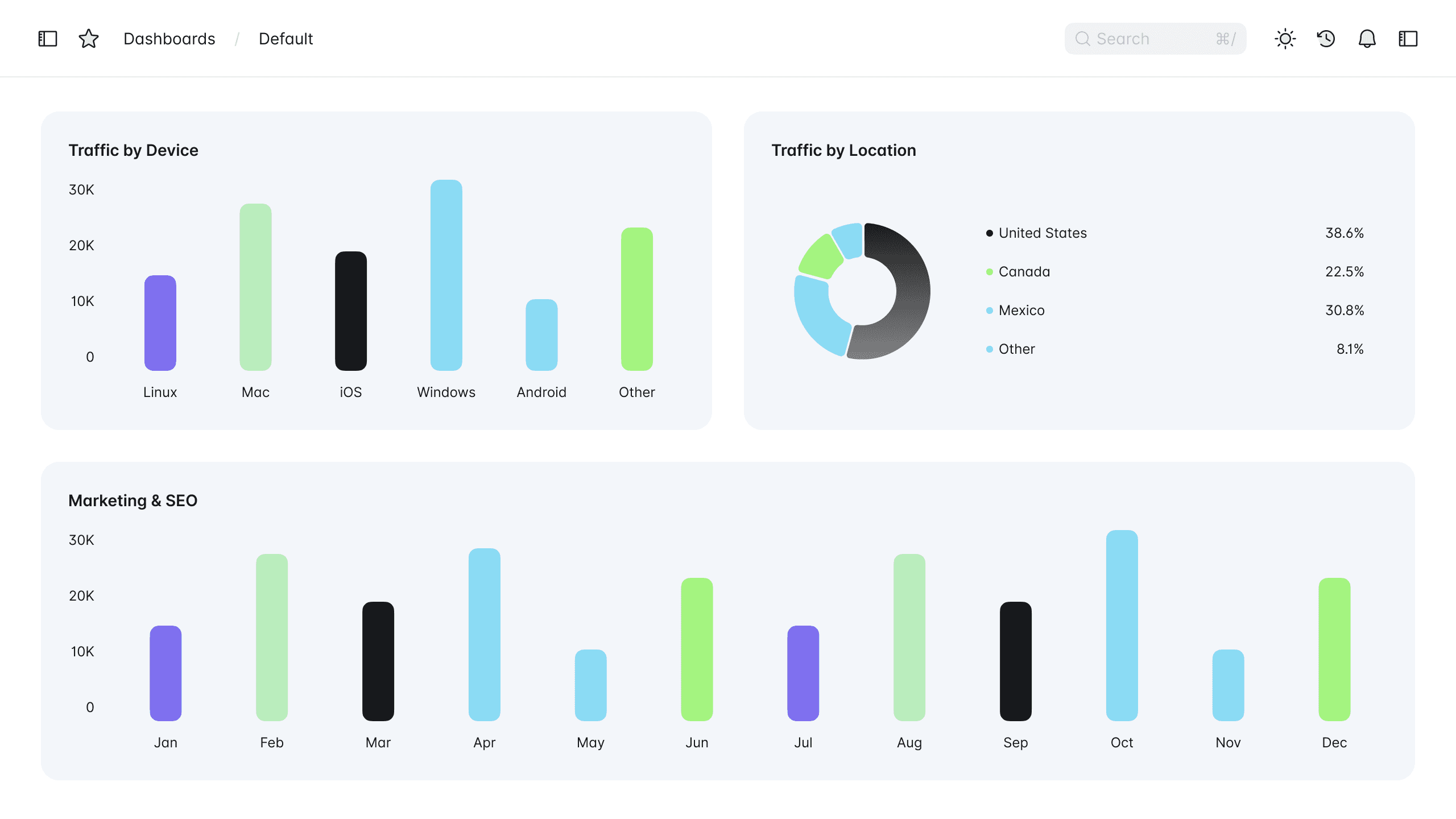Switch theme with the sun icon
This screenshot has width=1456, height=819.
[x=1285, y=39]
